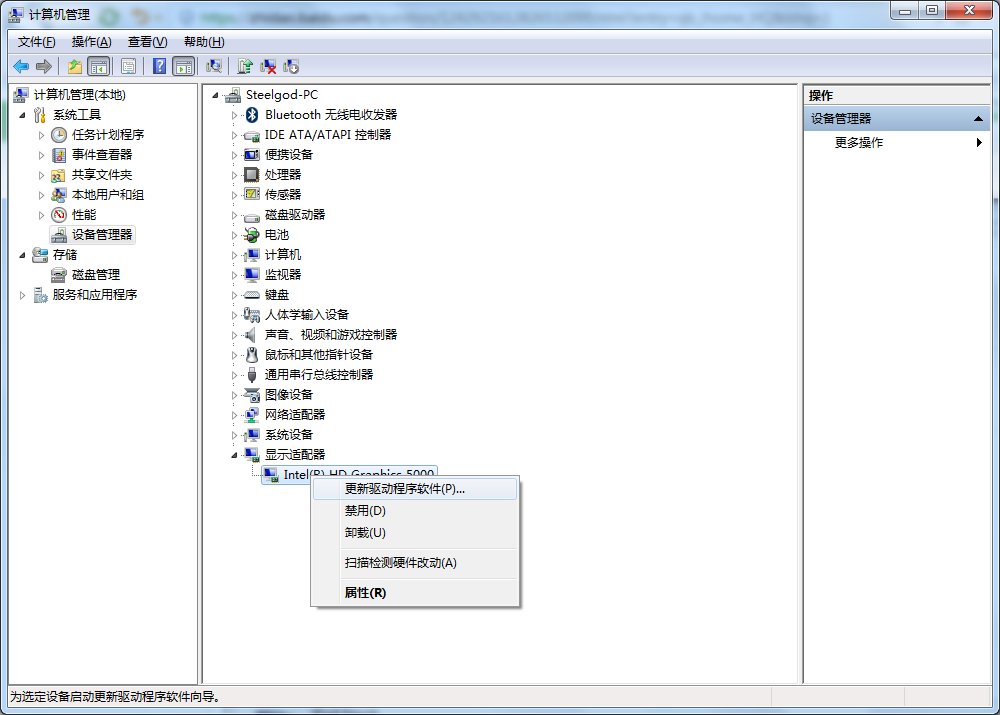Open the 更多操作 submenu arrow
1000x715 pixels.
(978, 142)
